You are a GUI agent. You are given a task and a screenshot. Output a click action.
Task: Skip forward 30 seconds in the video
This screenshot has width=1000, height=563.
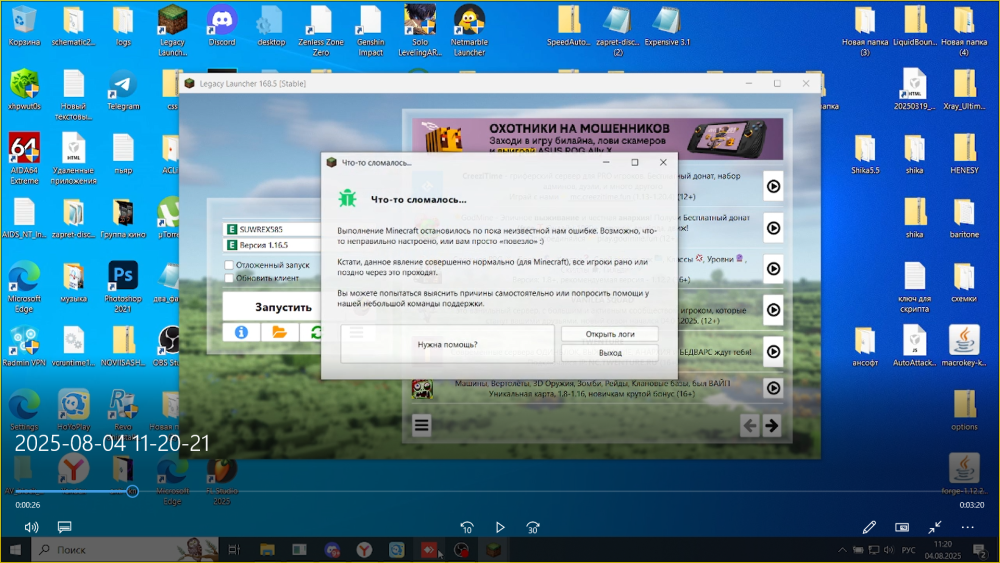pyautogui.click(x=533, y=527)
